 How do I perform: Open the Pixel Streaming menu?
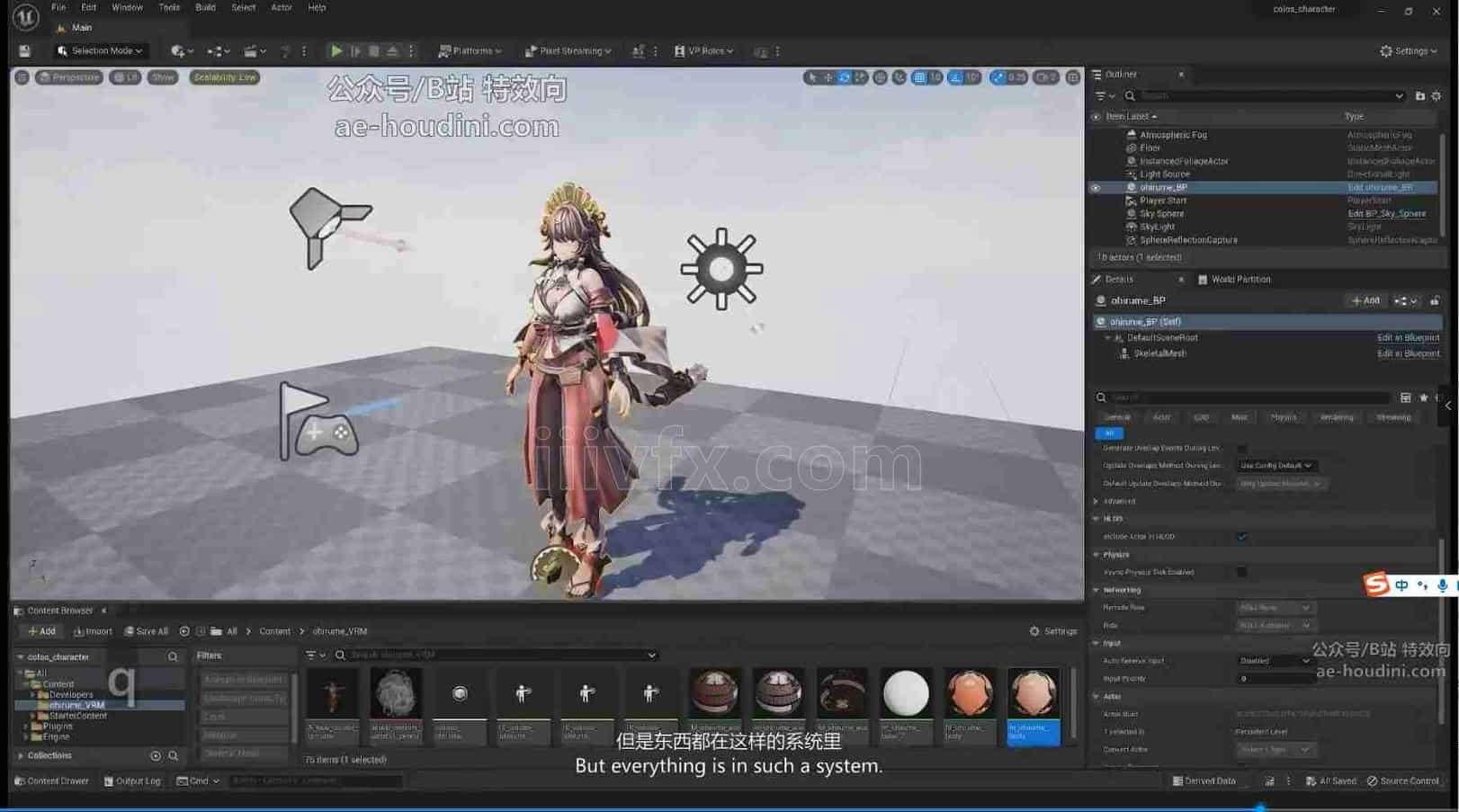(x=568, y=51)
